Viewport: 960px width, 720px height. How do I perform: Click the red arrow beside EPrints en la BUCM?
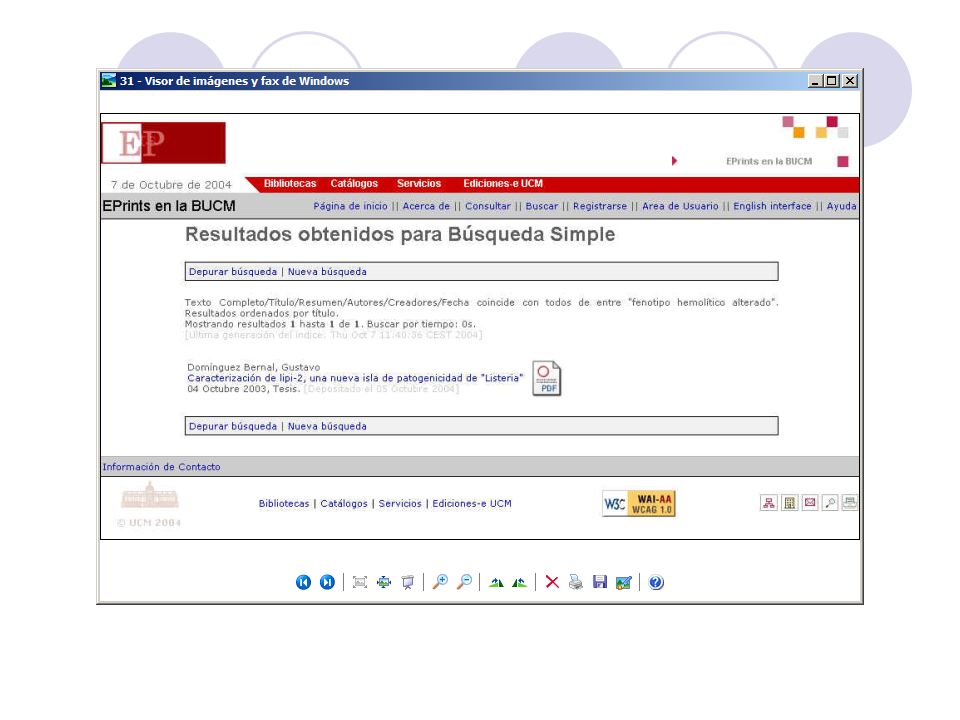674,161
